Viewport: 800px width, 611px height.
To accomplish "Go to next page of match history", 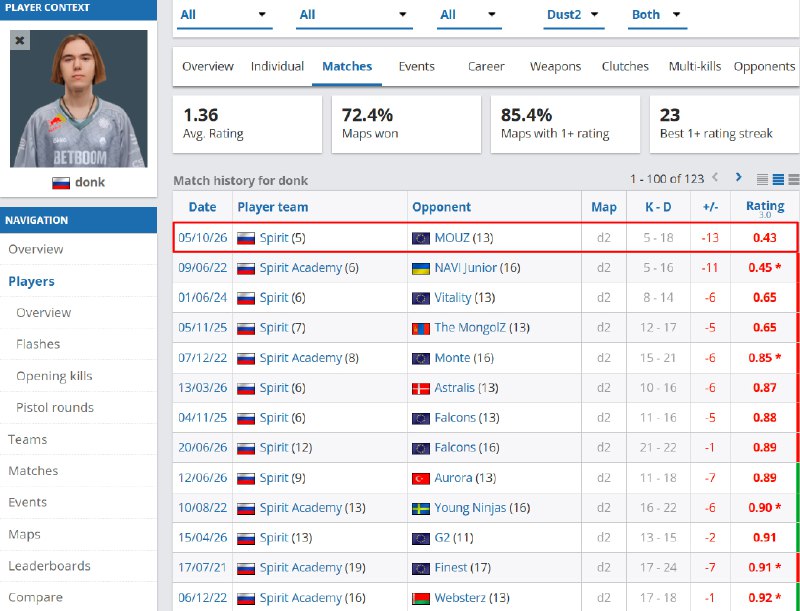I will coord(738,177).
